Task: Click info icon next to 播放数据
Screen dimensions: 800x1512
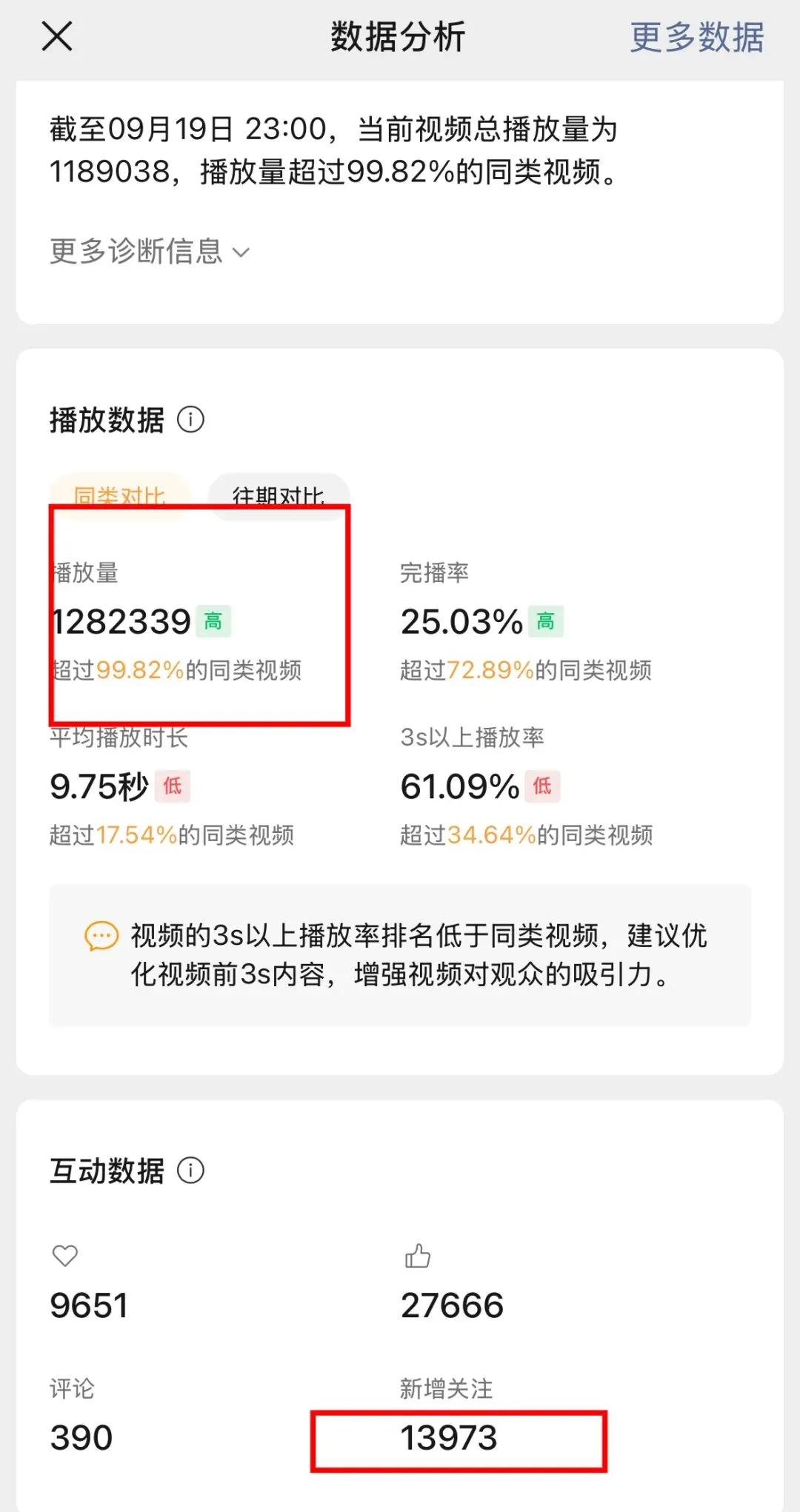Action: [190, 420]
